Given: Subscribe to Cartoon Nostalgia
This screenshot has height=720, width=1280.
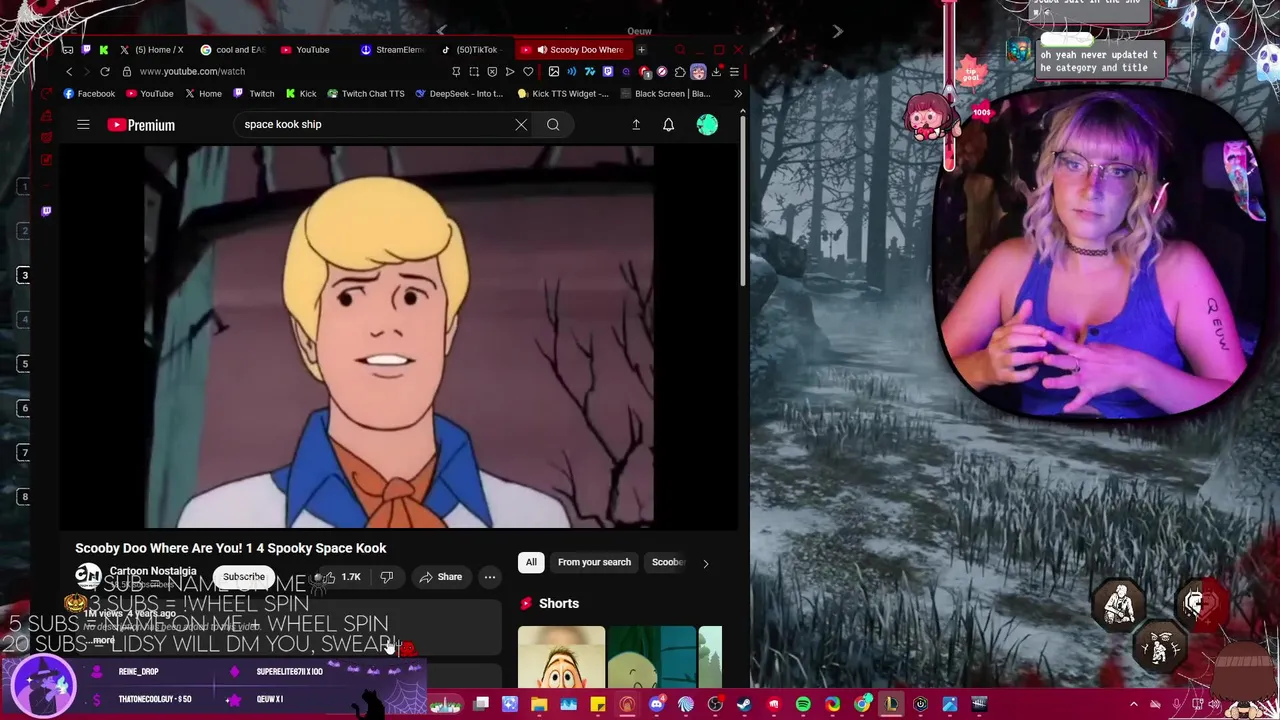Looking at the screenshot, I should coord(244,577).
